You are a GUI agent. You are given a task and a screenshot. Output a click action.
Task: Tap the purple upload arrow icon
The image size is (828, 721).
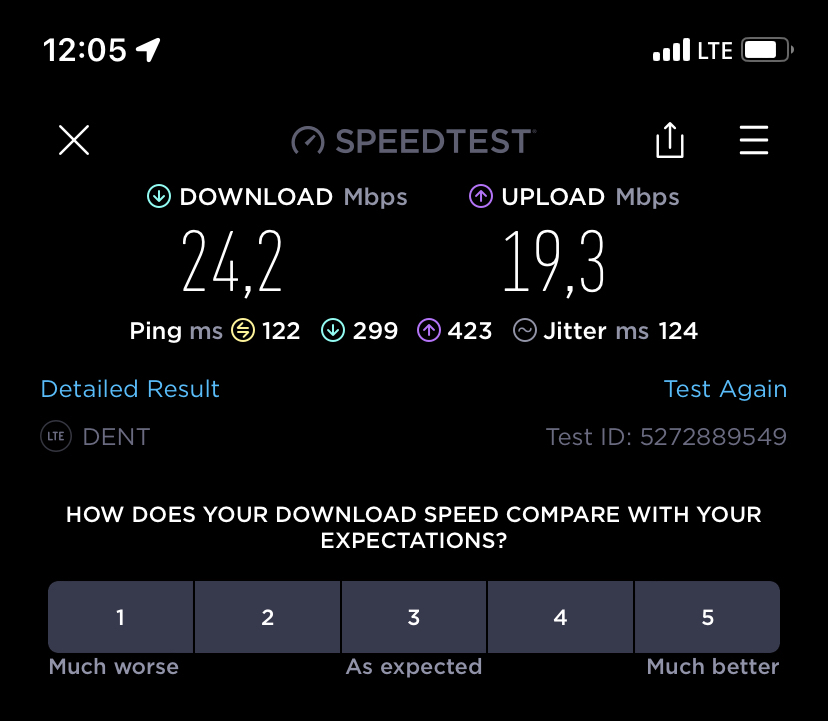click(x=481, y=196)
